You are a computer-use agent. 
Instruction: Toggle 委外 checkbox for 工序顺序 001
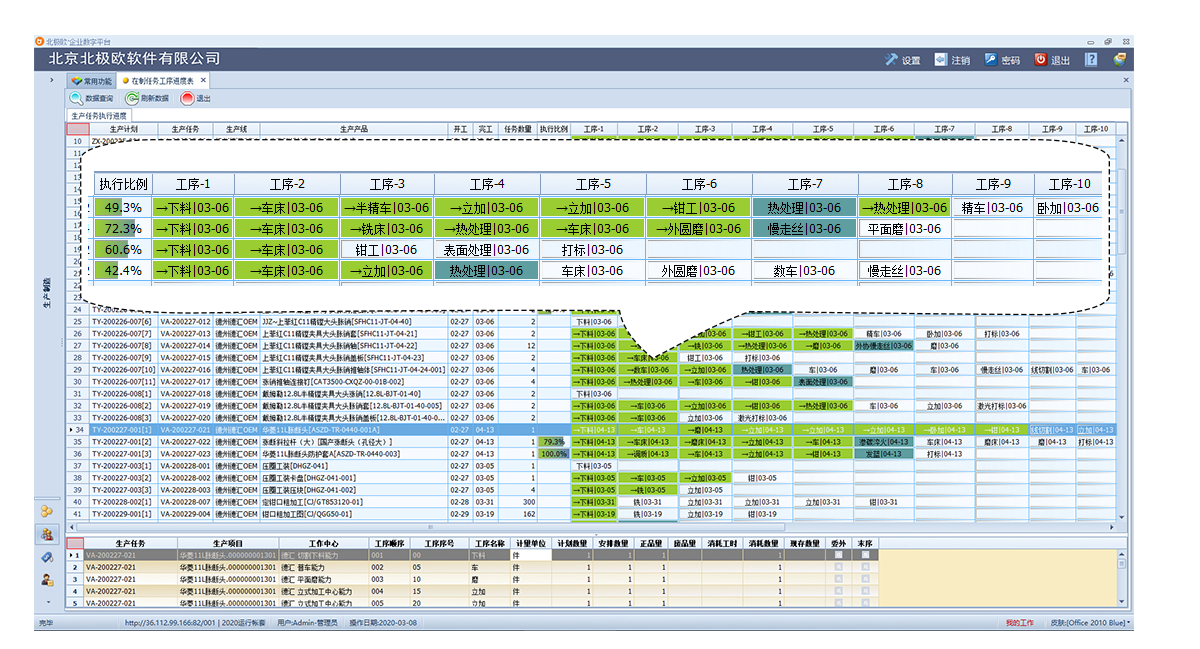tap(838, 555)
